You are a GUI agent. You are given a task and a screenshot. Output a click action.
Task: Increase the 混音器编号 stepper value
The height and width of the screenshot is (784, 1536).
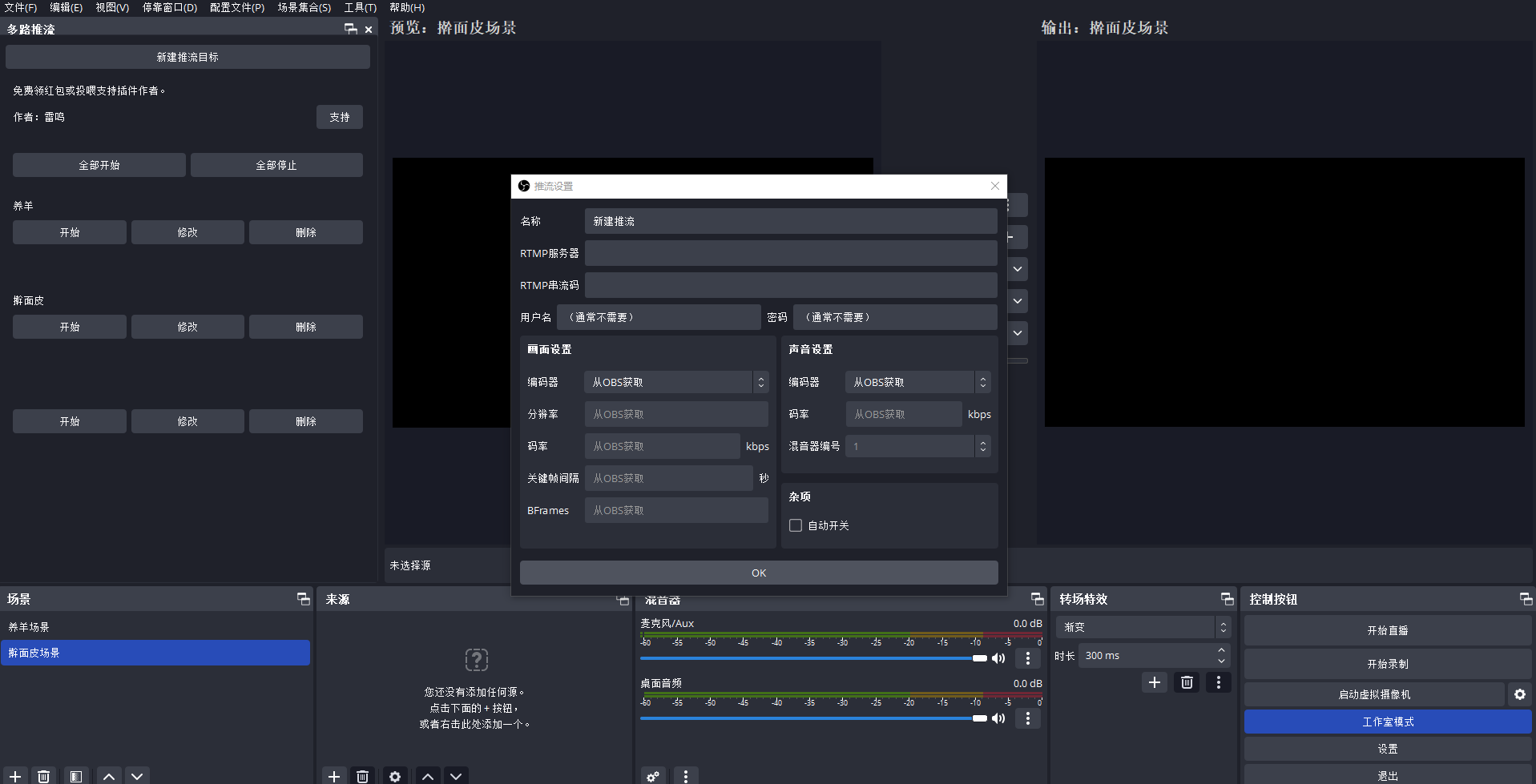tap(983, 441)
